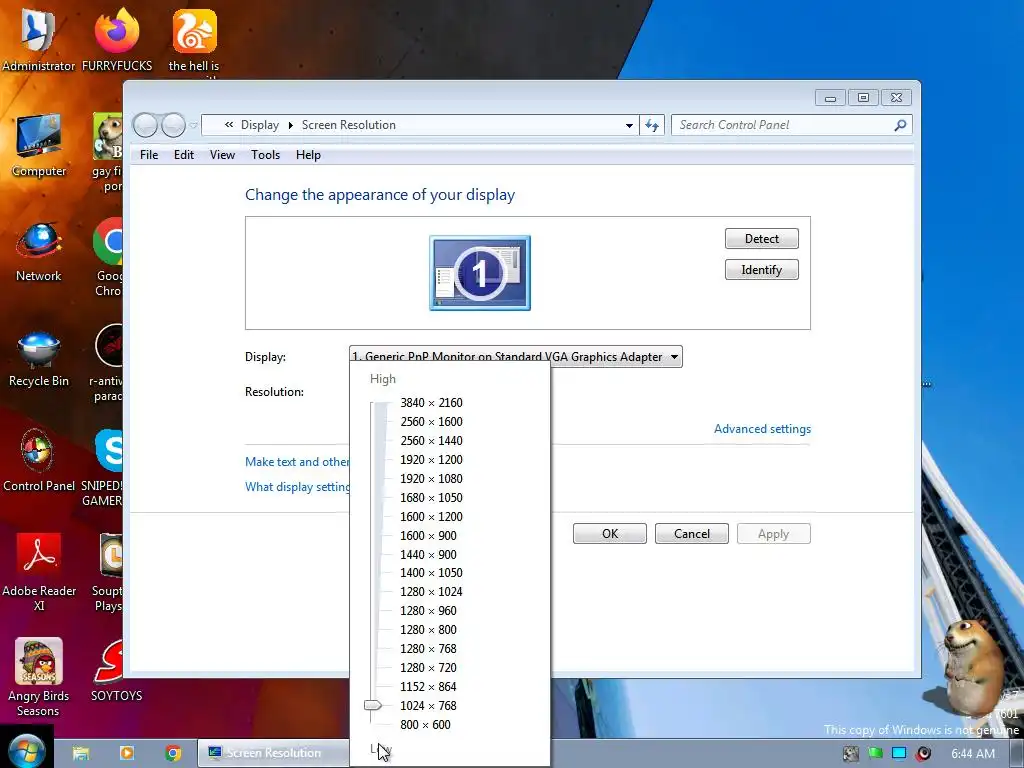Select 1920 × 1080 resolution
The height and width of the screenshot is (768, 1024).
click(431, 479)
